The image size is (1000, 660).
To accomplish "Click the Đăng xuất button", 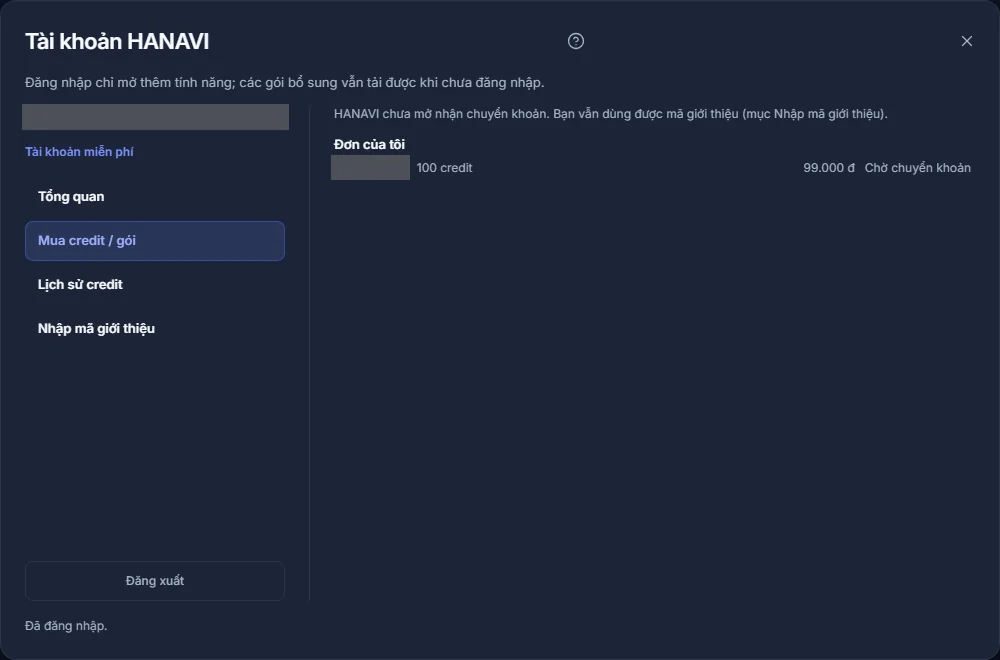I will pos(155,581).
